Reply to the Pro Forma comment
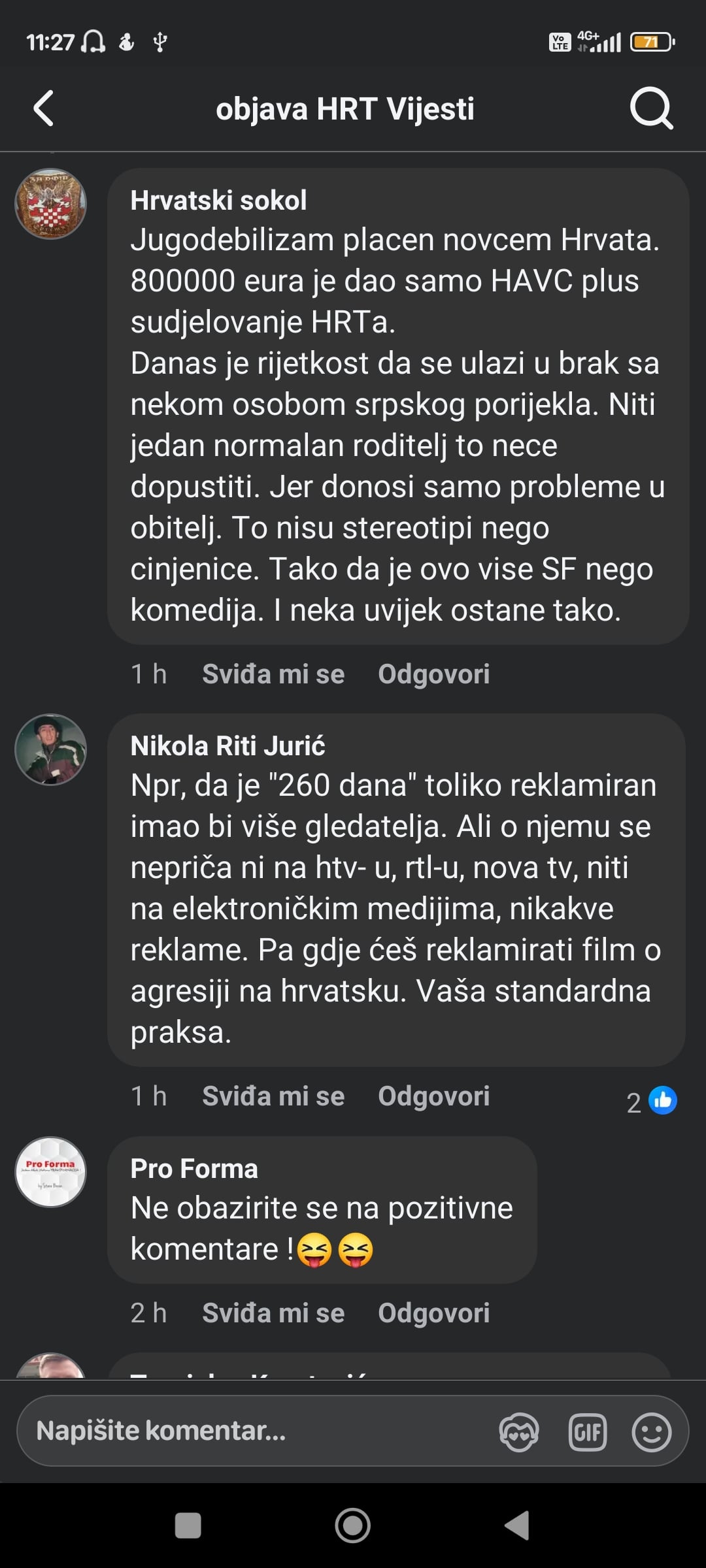Viewport: 706px width, 1568px height. pos(433,1313)
